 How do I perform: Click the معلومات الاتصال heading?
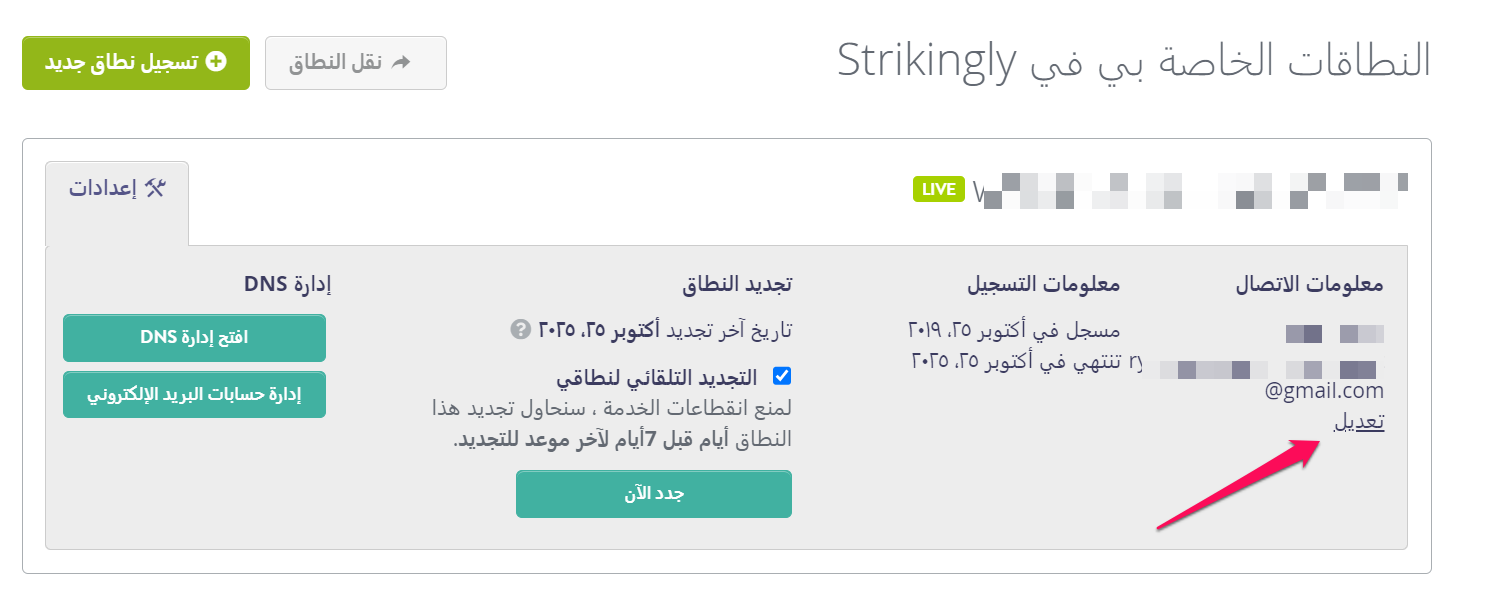click(1310, 285)
